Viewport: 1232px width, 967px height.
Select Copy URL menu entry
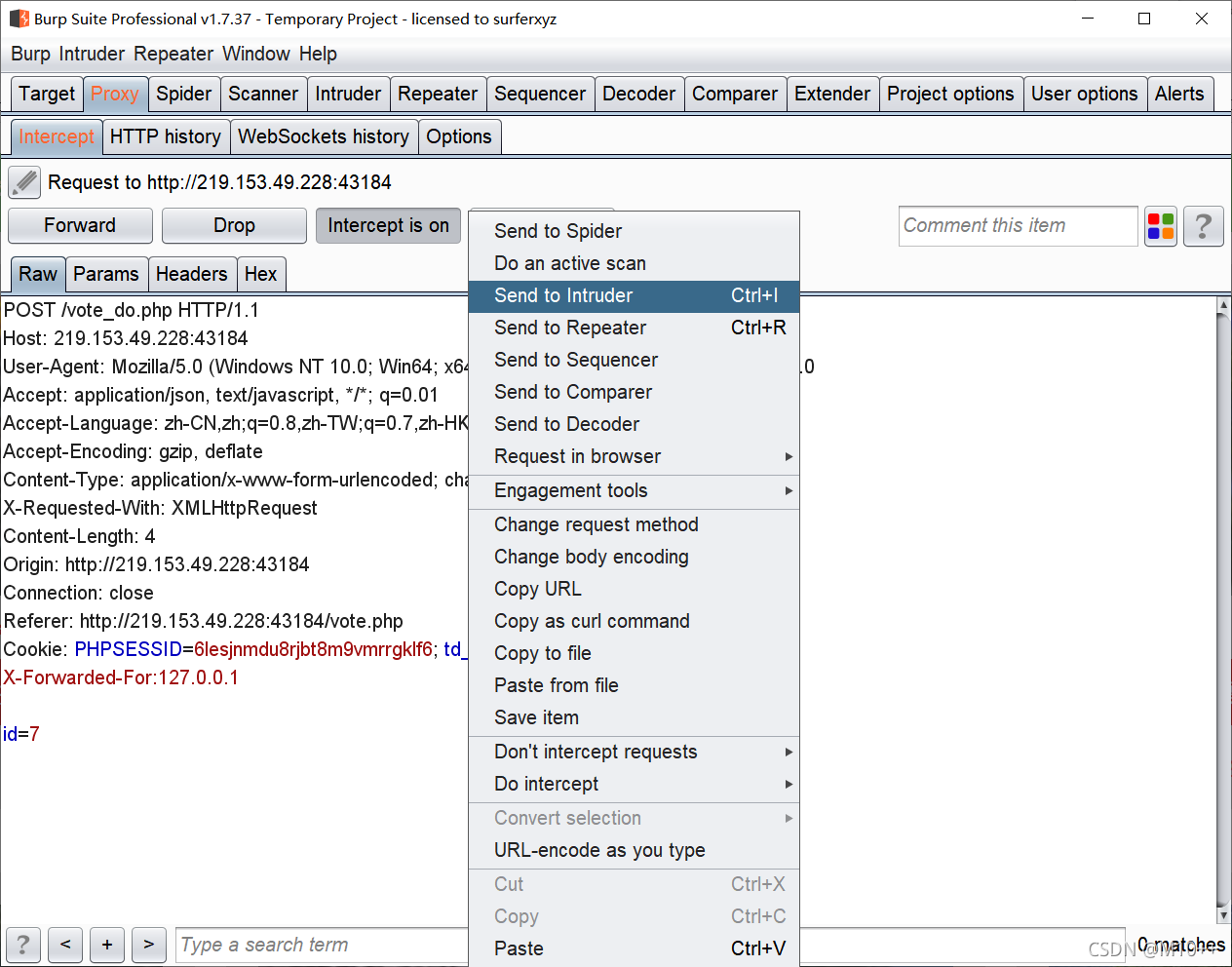click(634, 589)
